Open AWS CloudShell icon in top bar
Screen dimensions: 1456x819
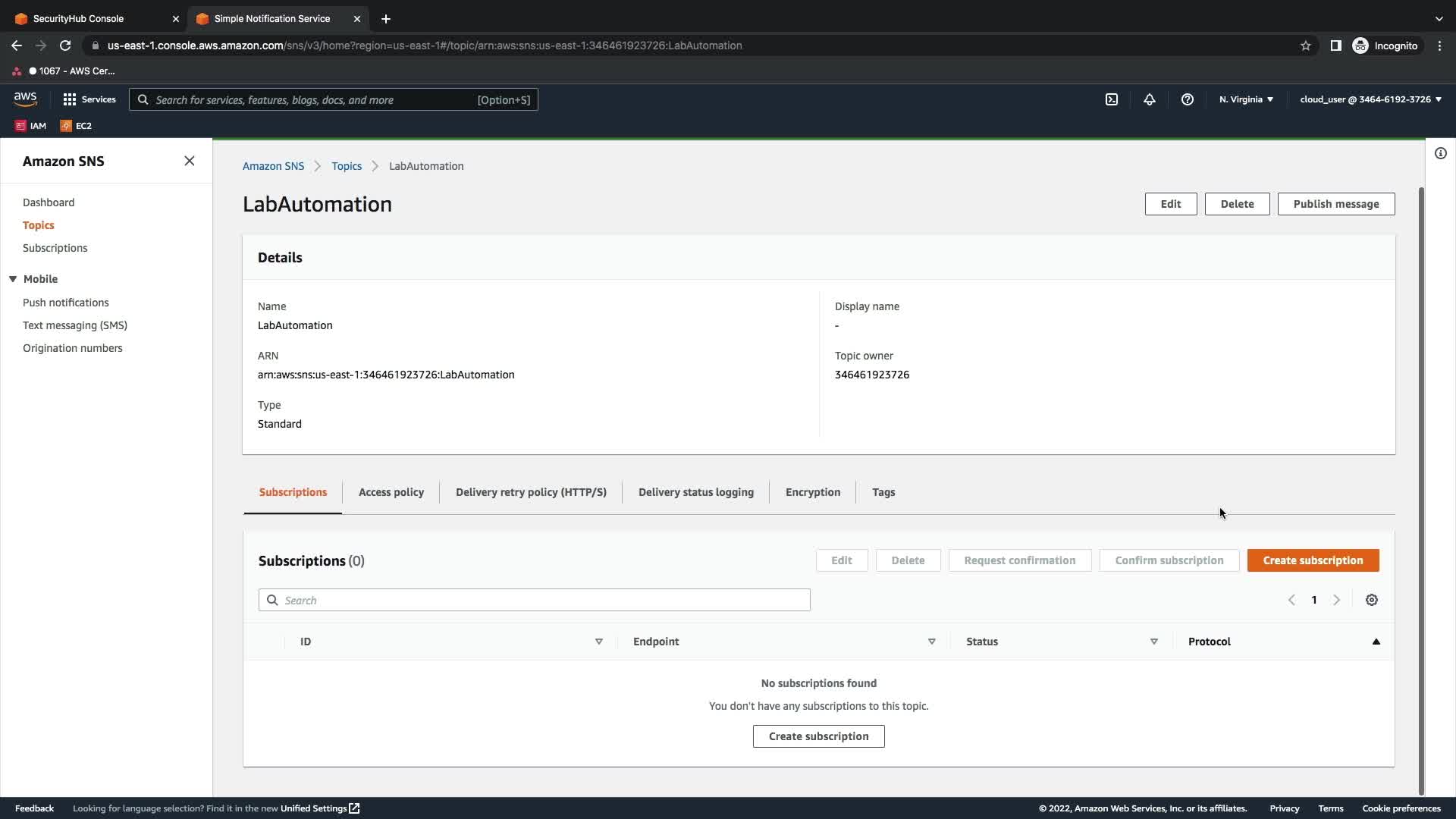coord(1111,99)
